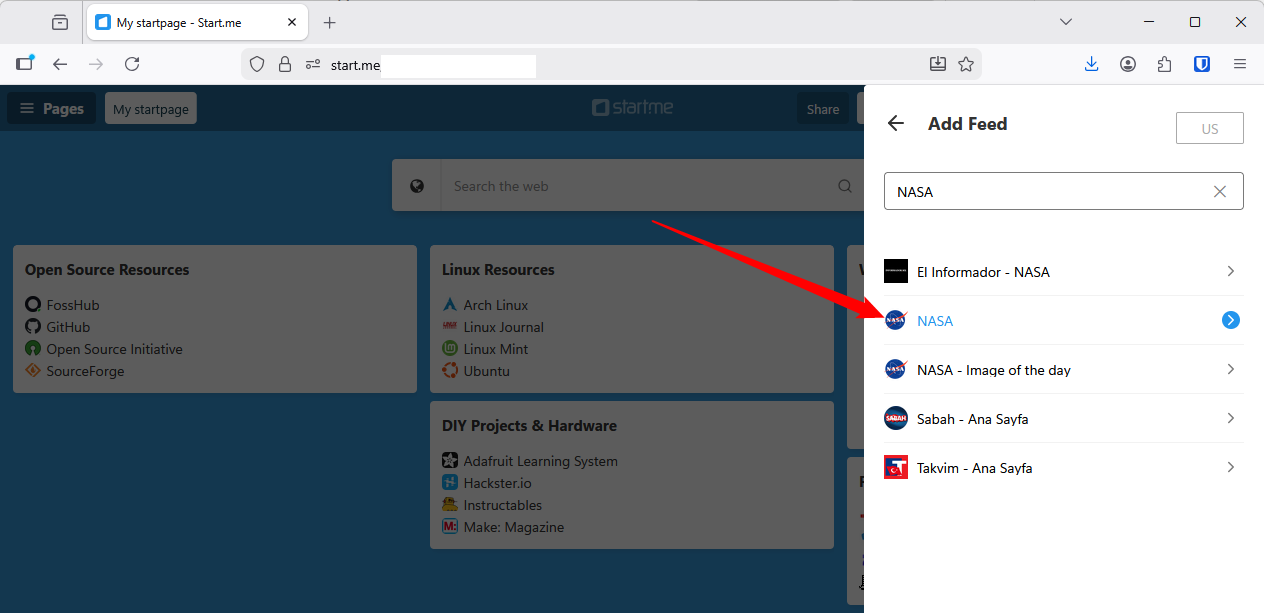Click the globe search engine icon
This screenshot has height=613, width=1264.
417,185
